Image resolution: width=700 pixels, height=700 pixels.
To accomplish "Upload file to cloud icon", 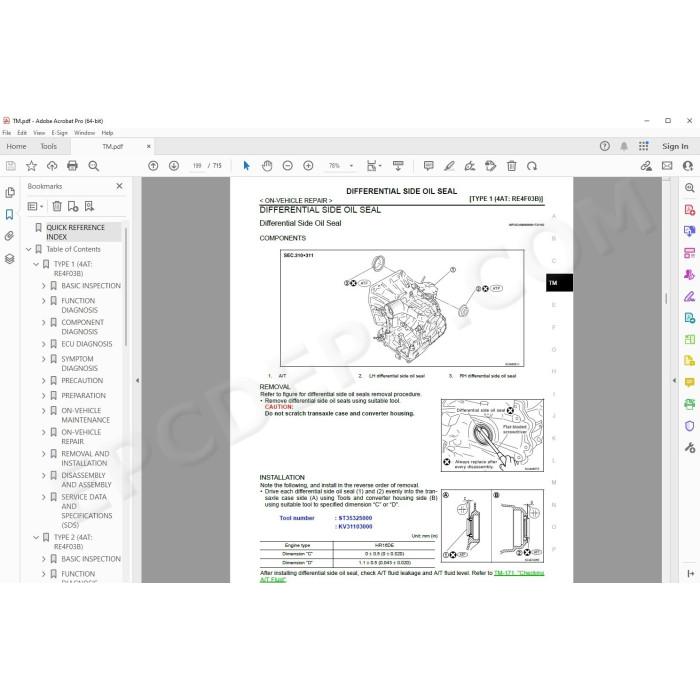I will click(52, 166).
